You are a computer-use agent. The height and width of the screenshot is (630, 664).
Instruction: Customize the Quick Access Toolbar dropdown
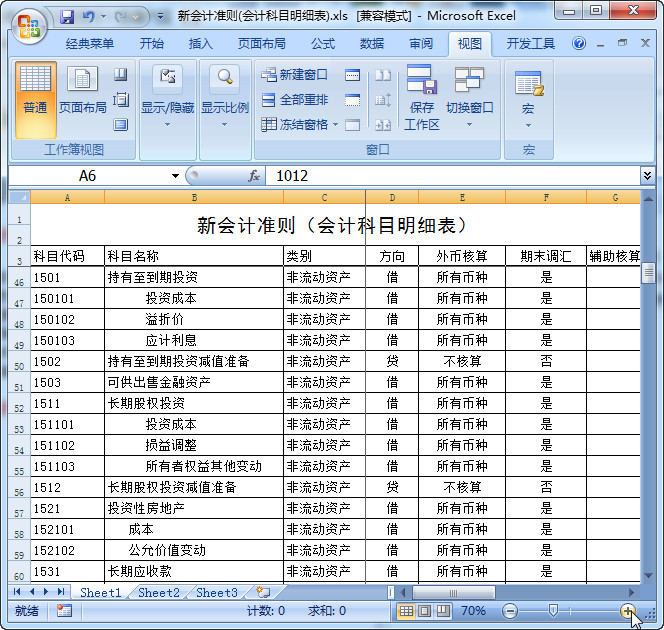(x=160, y=17)
